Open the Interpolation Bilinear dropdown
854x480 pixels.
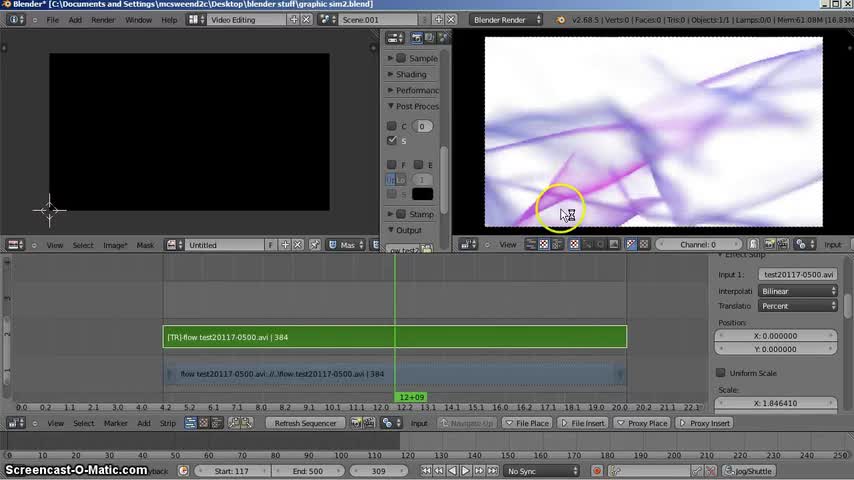click(x=797, y=291)
